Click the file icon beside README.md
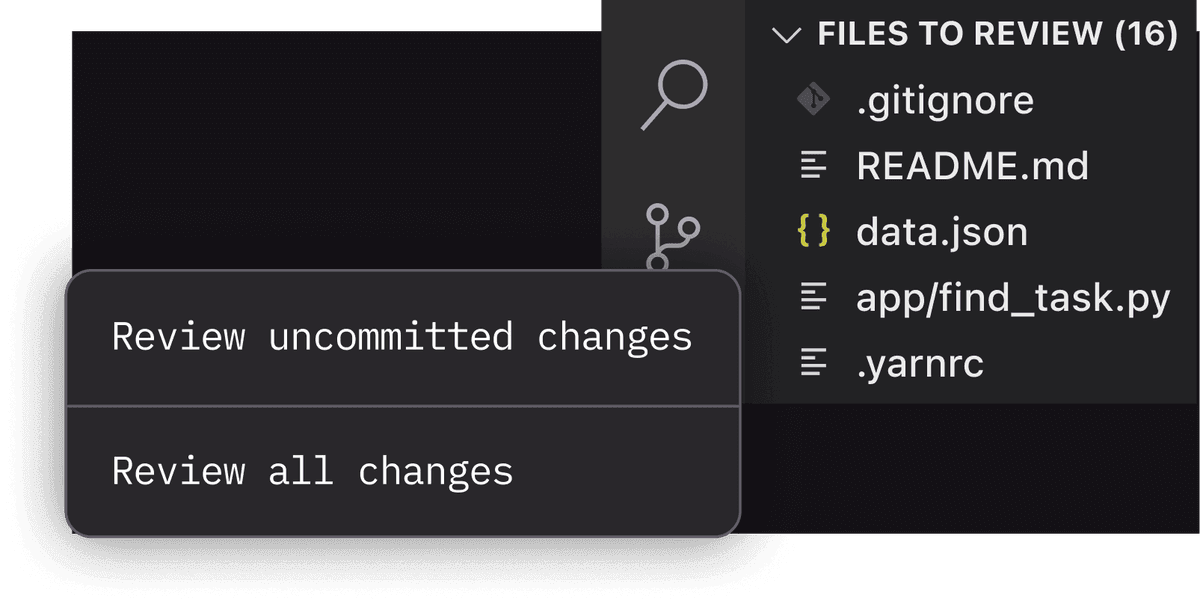Screen dimensions: 1200x603 pyautogui.click(x=814, y=166)
